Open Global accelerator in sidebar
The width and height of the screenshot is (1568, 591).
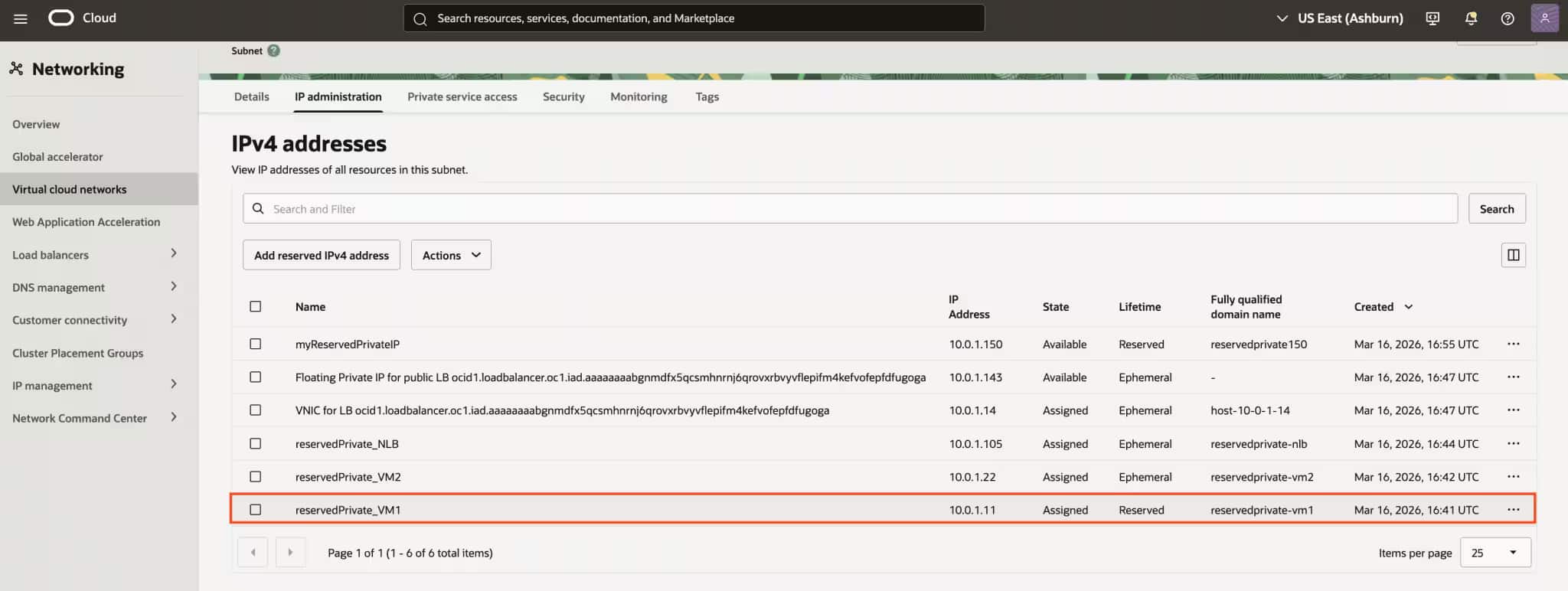click(x=57, y=156)
